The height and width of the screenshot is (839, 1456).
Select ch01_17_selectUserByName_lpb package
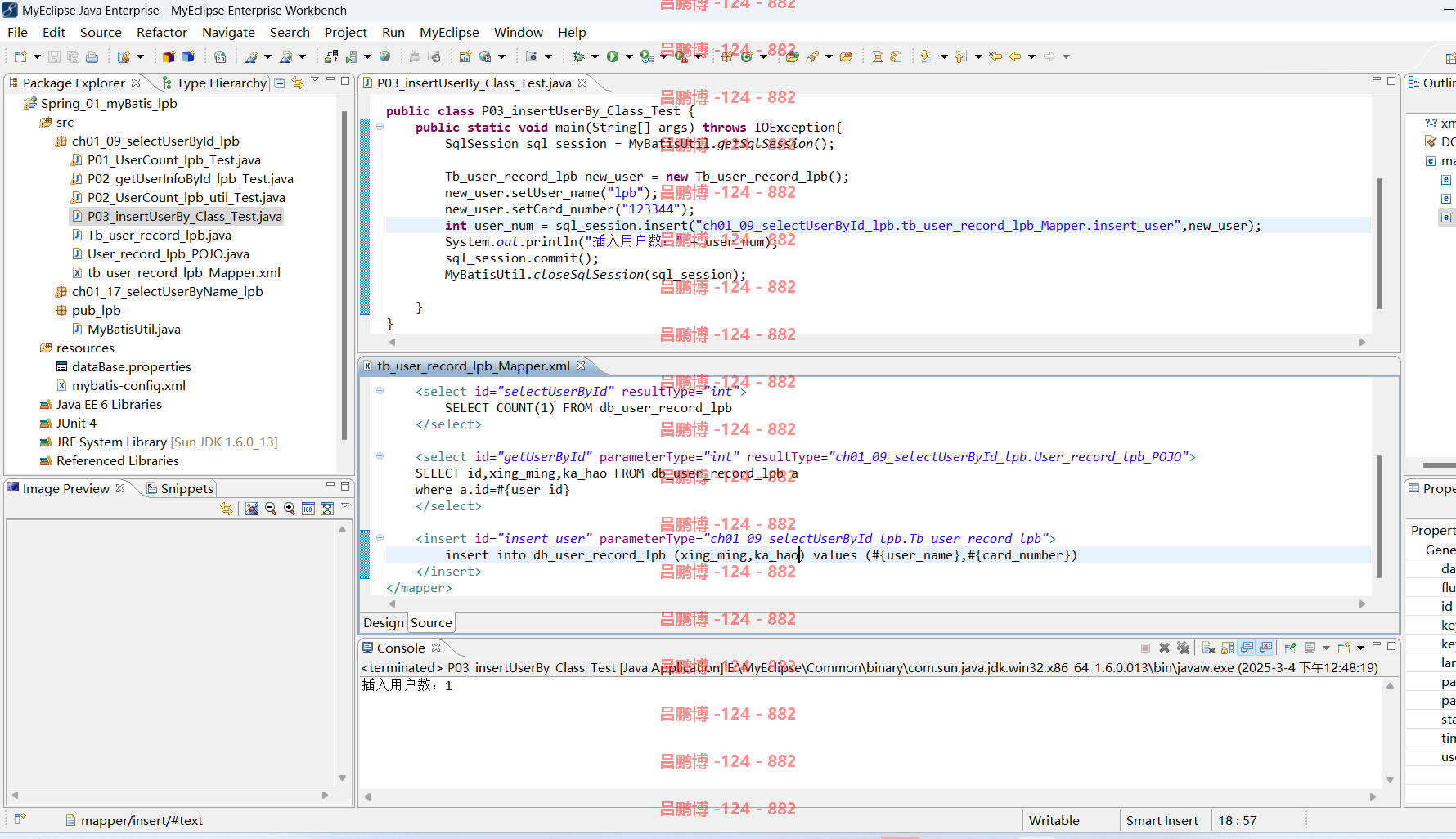[160, 291]
